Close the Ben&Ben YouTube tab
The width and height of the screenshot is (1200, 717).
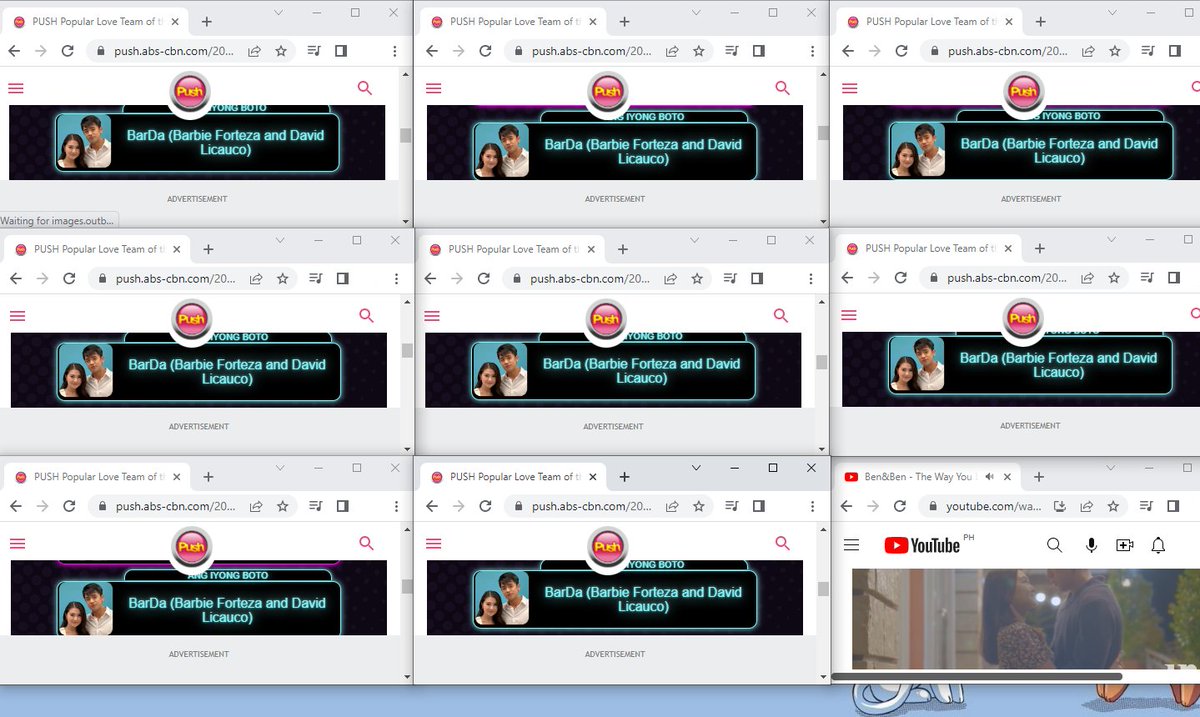(x=1007, y=477)
